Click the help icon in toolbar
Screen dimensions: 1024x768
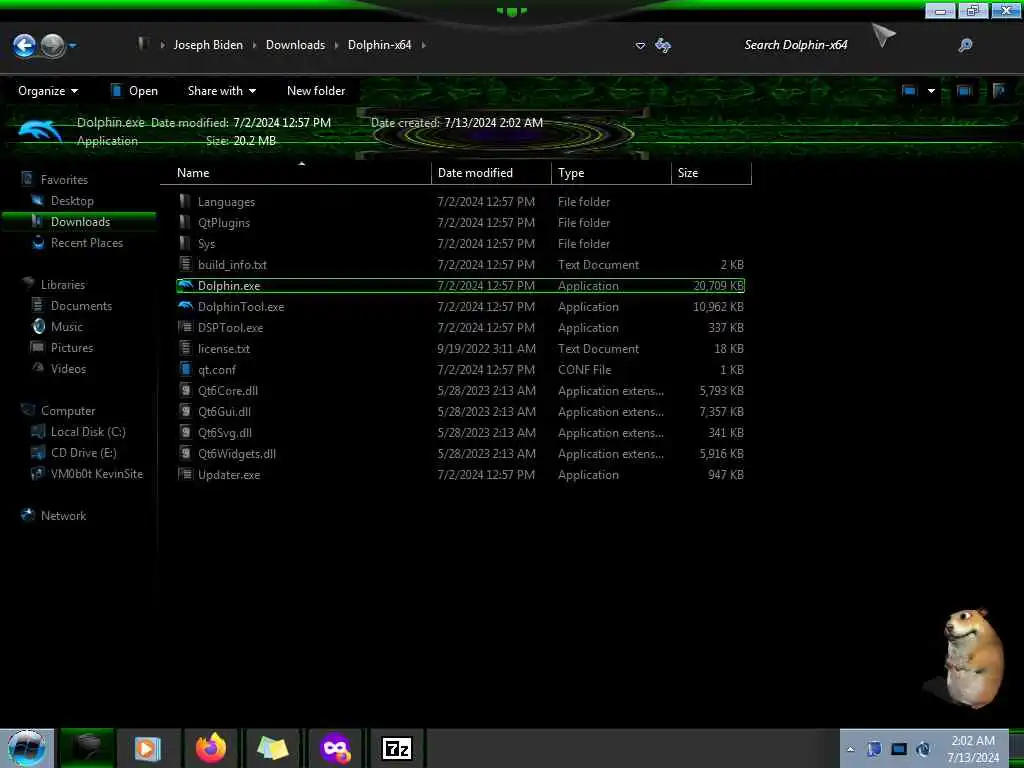coord(999,91)
